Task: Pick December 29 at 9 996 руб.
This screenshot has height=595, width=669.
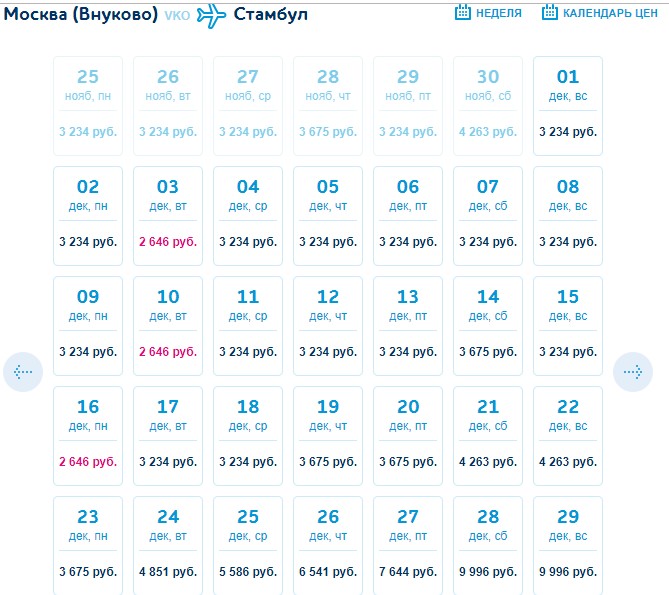Action: tap(568, 546)
